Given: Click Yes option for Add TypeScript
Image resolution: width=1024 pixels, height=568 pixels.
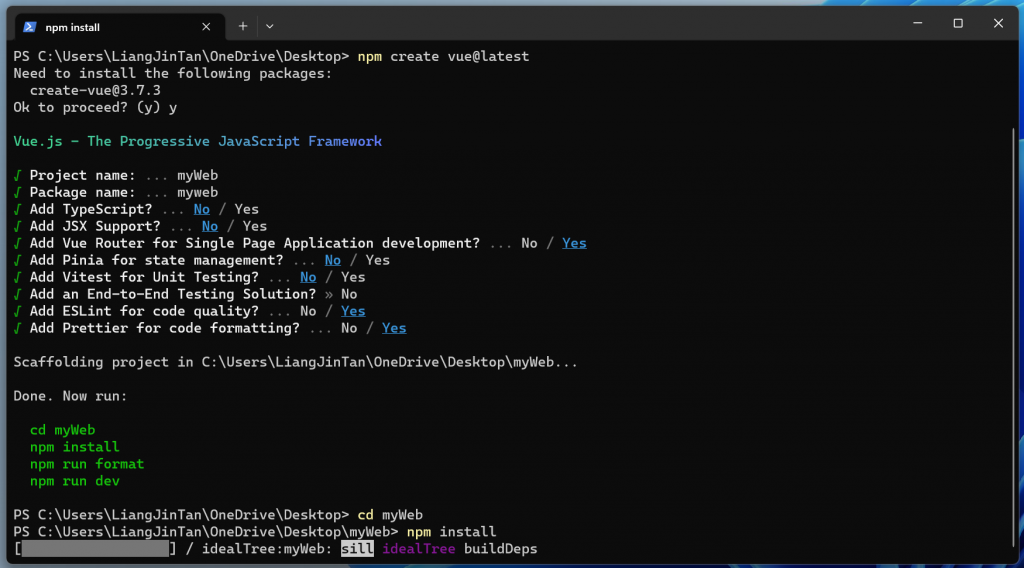Looking at the screenshot, I should pos(247,209).
